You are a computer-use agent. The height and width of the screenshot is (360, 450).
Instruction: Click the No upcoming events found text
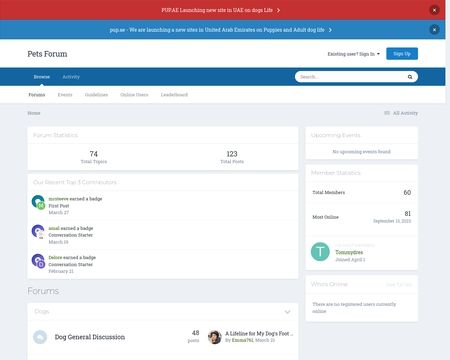click(x=361, y=152)
